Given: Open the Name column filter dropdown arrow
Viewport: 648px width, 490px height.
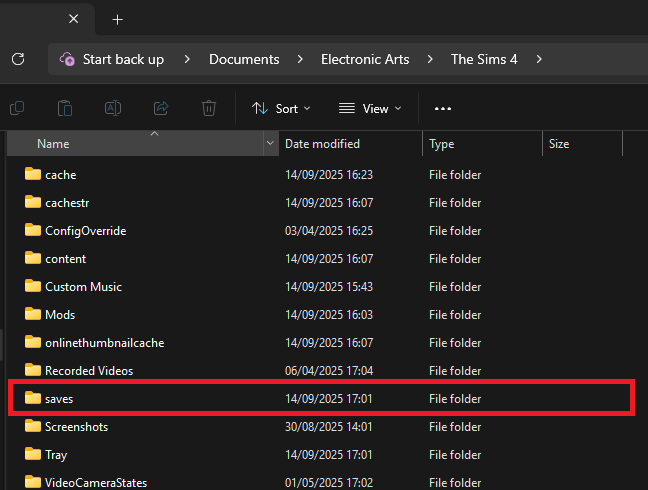Looking at the screenshot, I should click(270, 143).
